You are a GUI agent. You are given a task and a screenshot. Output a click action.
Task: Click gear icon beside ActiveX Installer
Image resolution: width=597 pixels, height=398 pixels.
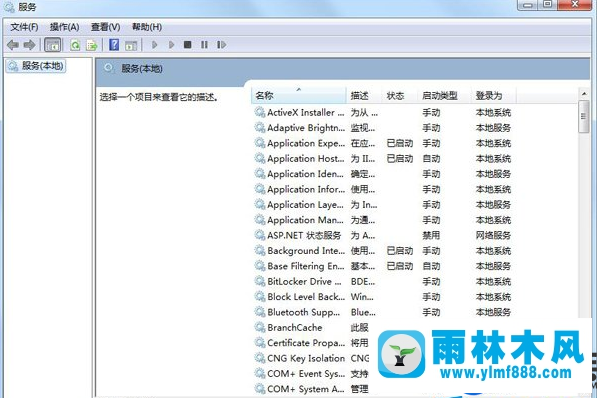point(260,112)
